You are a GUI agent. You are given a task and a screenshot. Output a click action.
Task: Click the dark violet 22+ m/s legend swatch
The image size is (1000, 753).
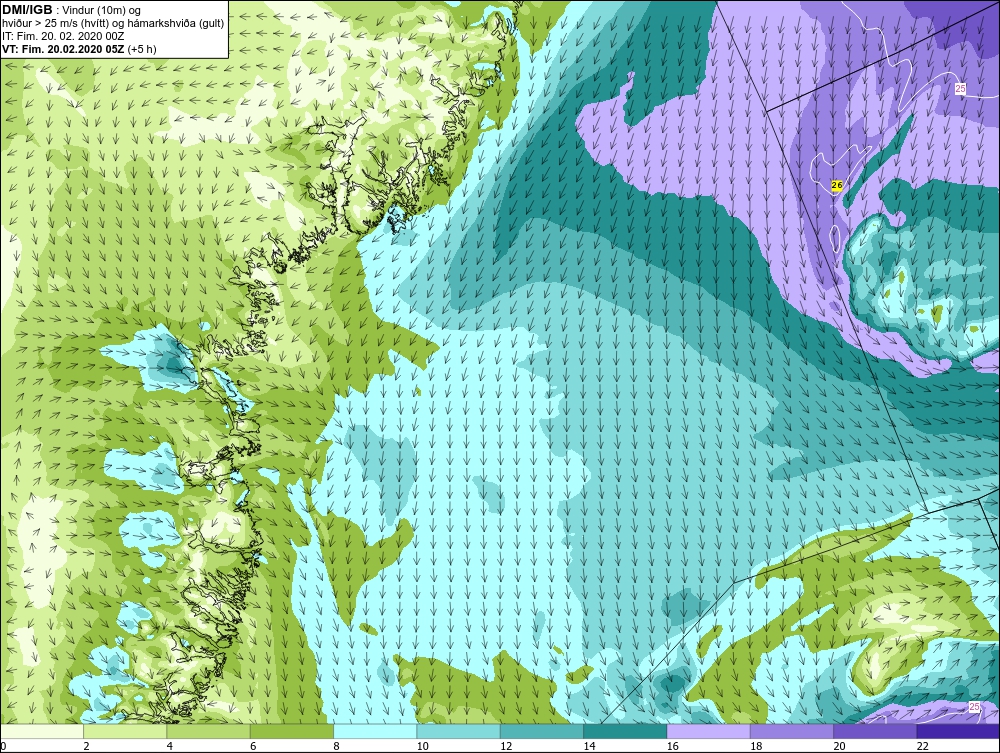coord(959,731)
